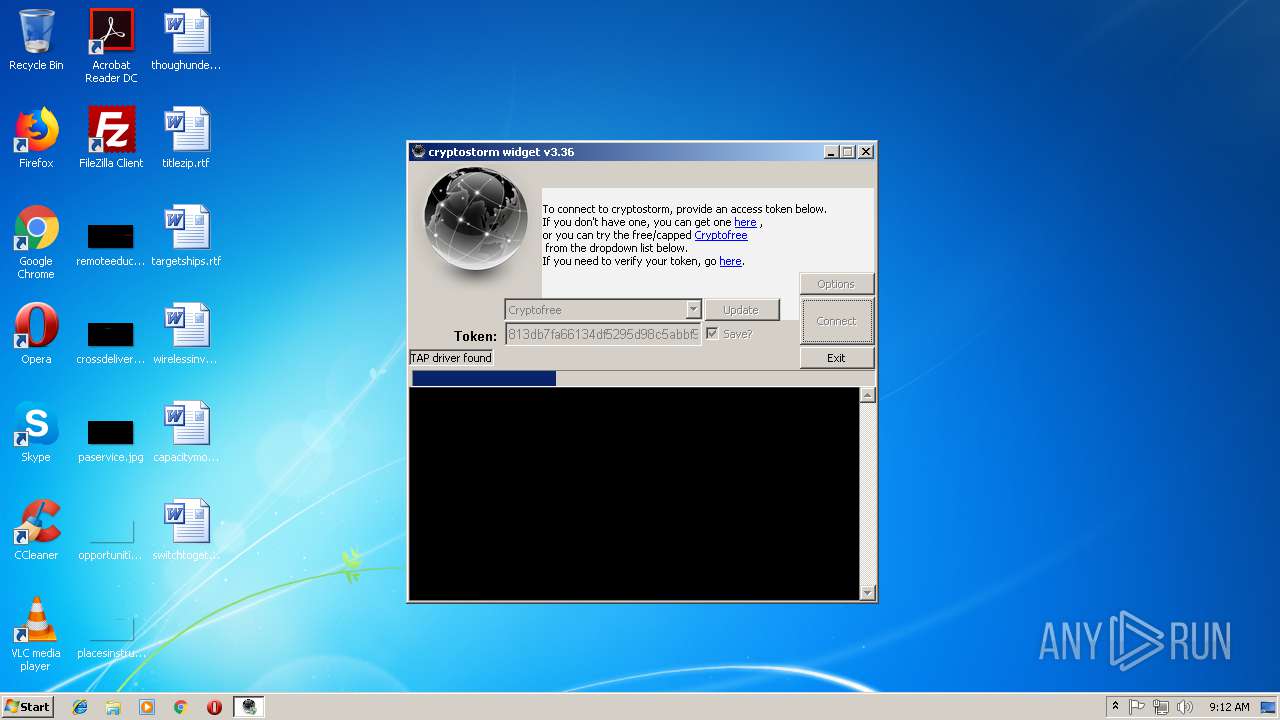Image resolution: width=1280 pixels, height=720 pixels.
Task: Minimize the cryptostorm widget window
Action: click(x=830, y=152)
